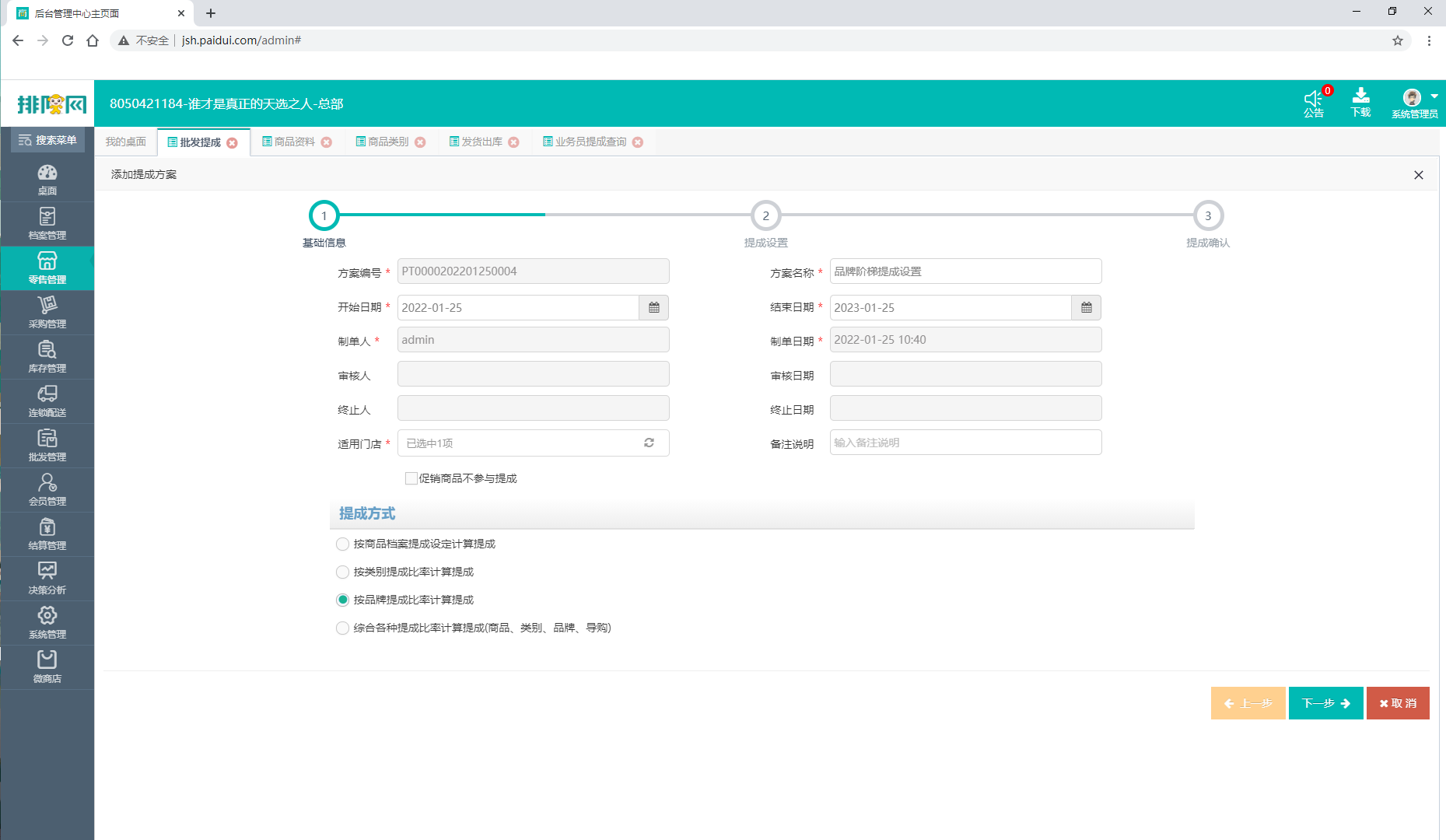Click the 下一步 next button
Screen dimensions: 1446x840
1325,703
